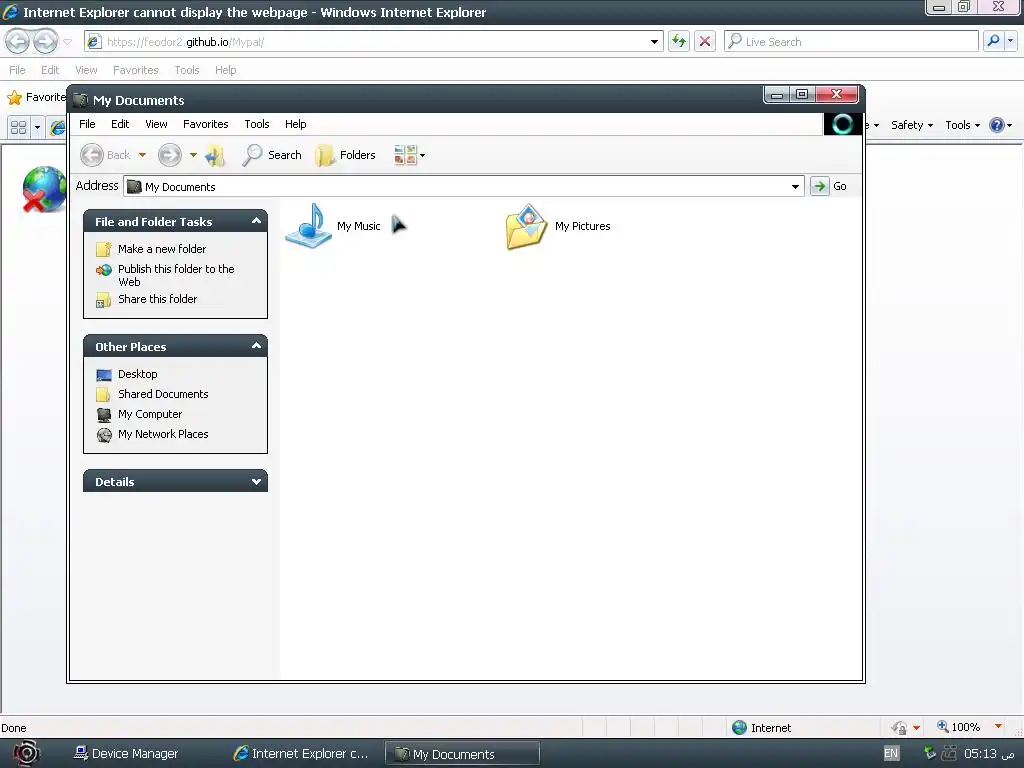Click the Quick Tabs grid icon

(x=18, y=127)
